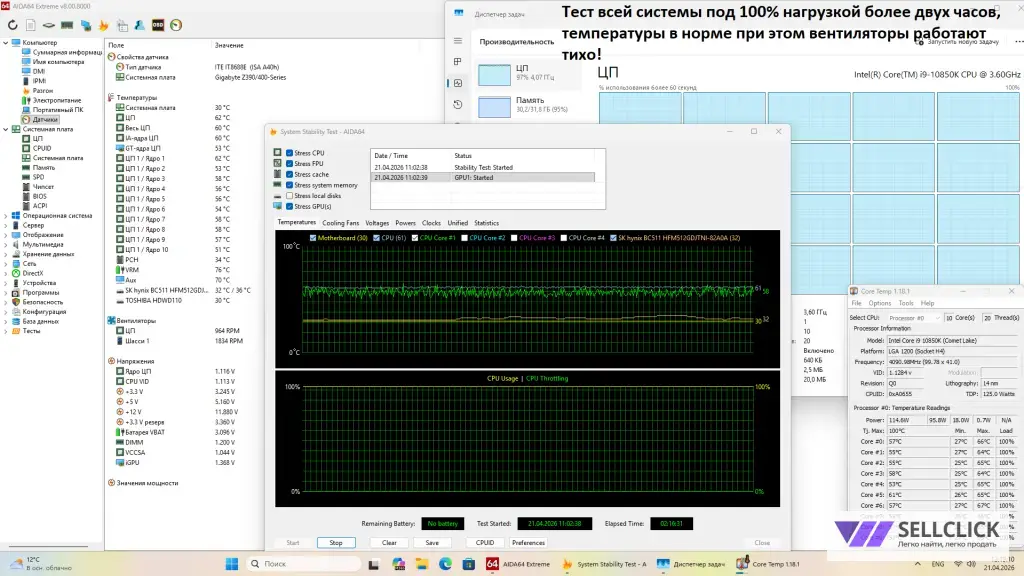This screenshot has width=1024, height=576.
Task: Open the Options menu in Core Temp
Action: (879, 303)
